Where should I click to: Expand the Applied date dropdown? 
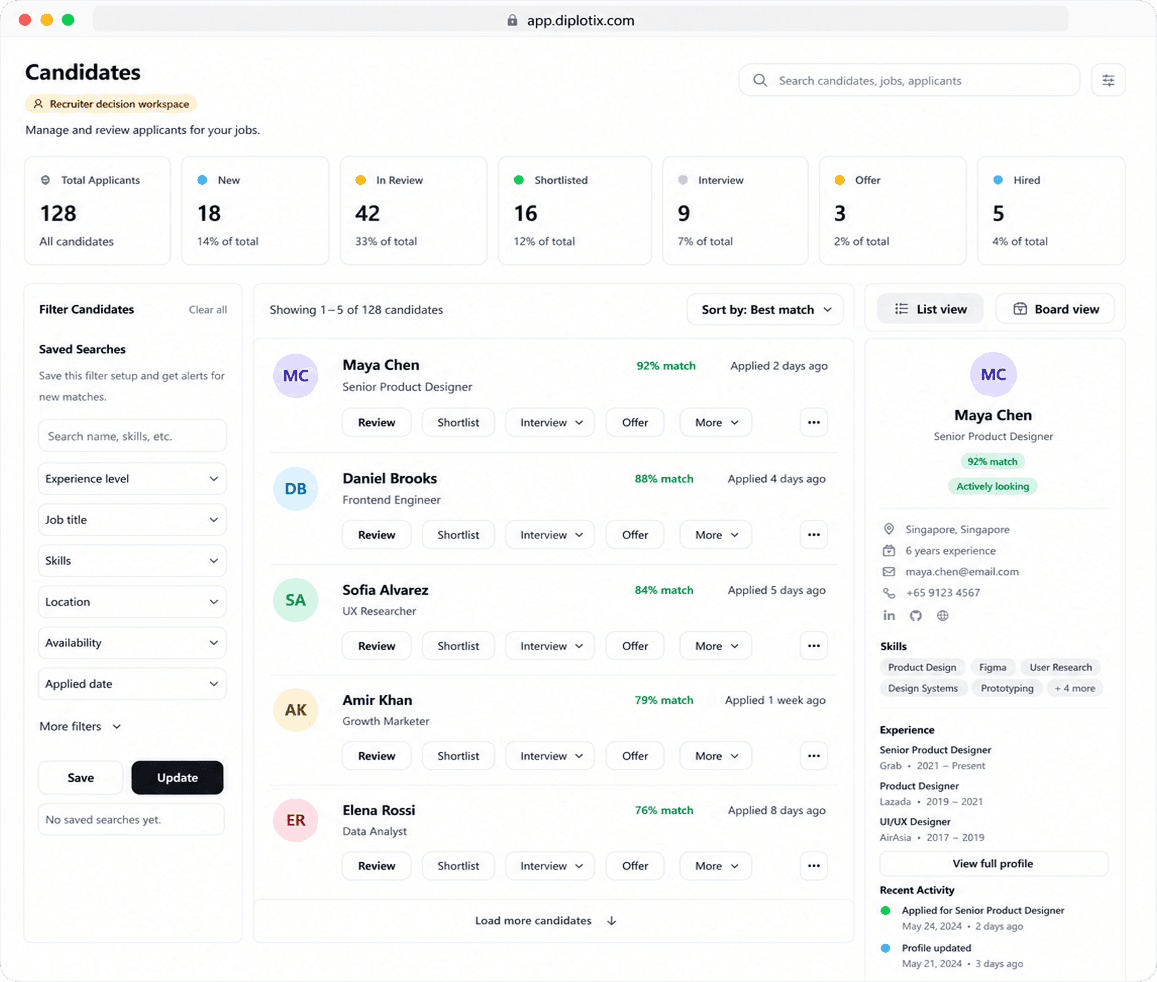[132, 684]
